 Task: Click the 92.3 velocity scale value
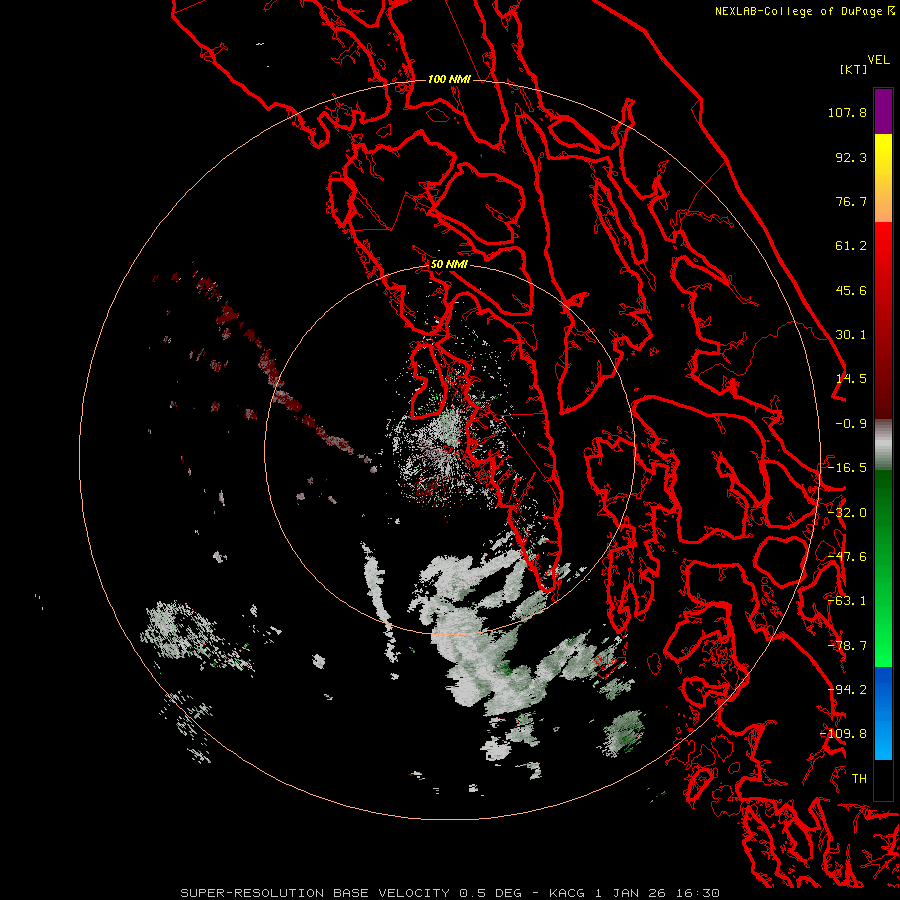pos(851,157)
